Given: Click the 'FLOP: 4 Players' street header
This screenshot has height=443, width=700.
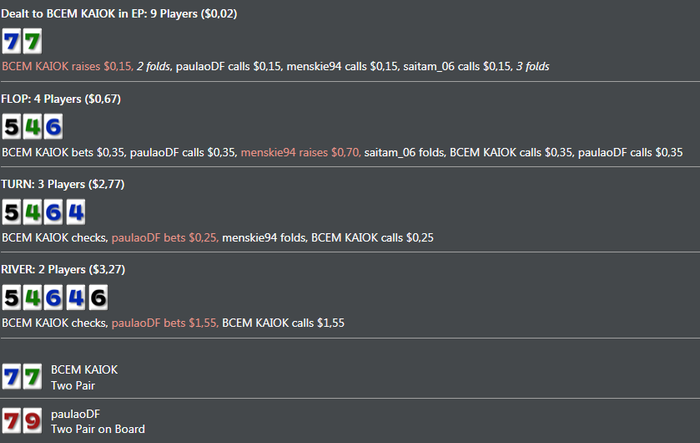Looking at the screenshot, I should click(66, 98).
